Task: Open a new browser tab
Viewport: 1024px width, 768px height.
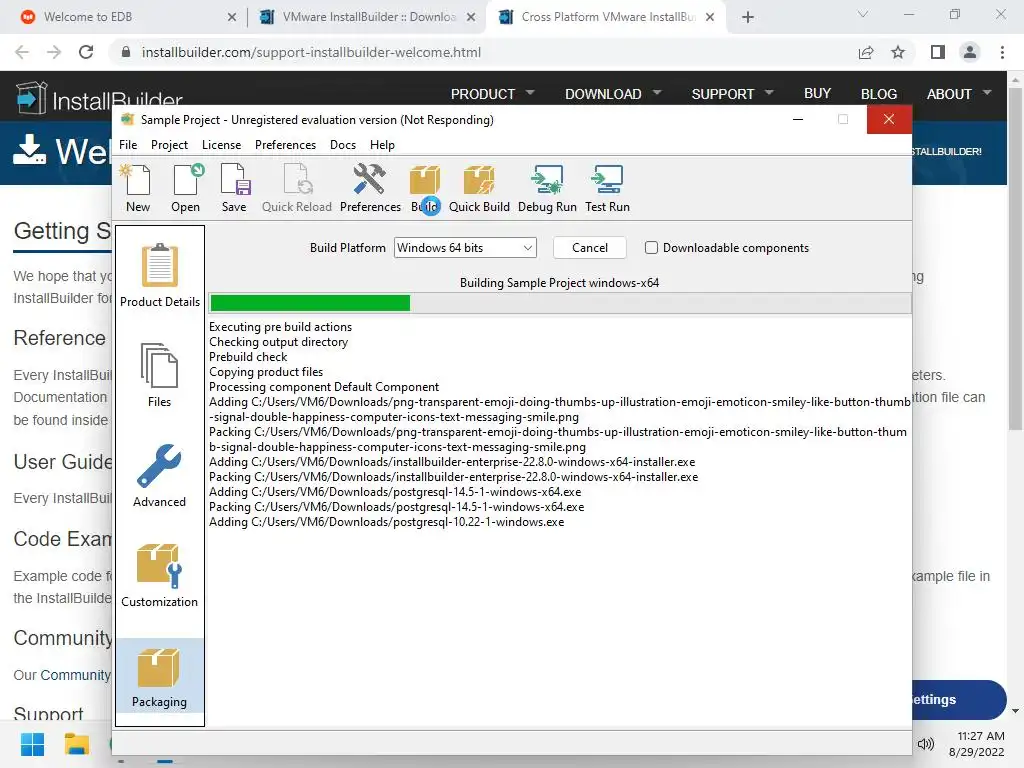Action: coord(748,17)
